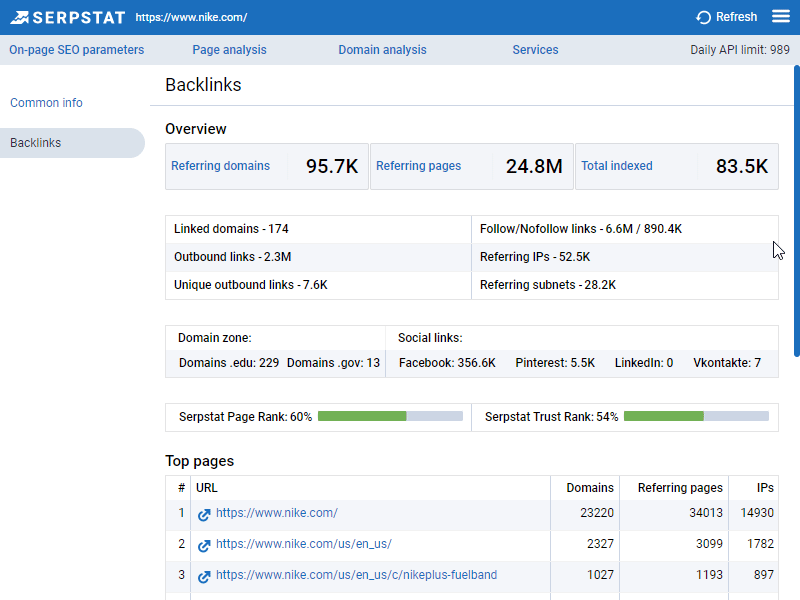
Task: Click Pinterest: 5.5K social link count
Action: (555, 363)
